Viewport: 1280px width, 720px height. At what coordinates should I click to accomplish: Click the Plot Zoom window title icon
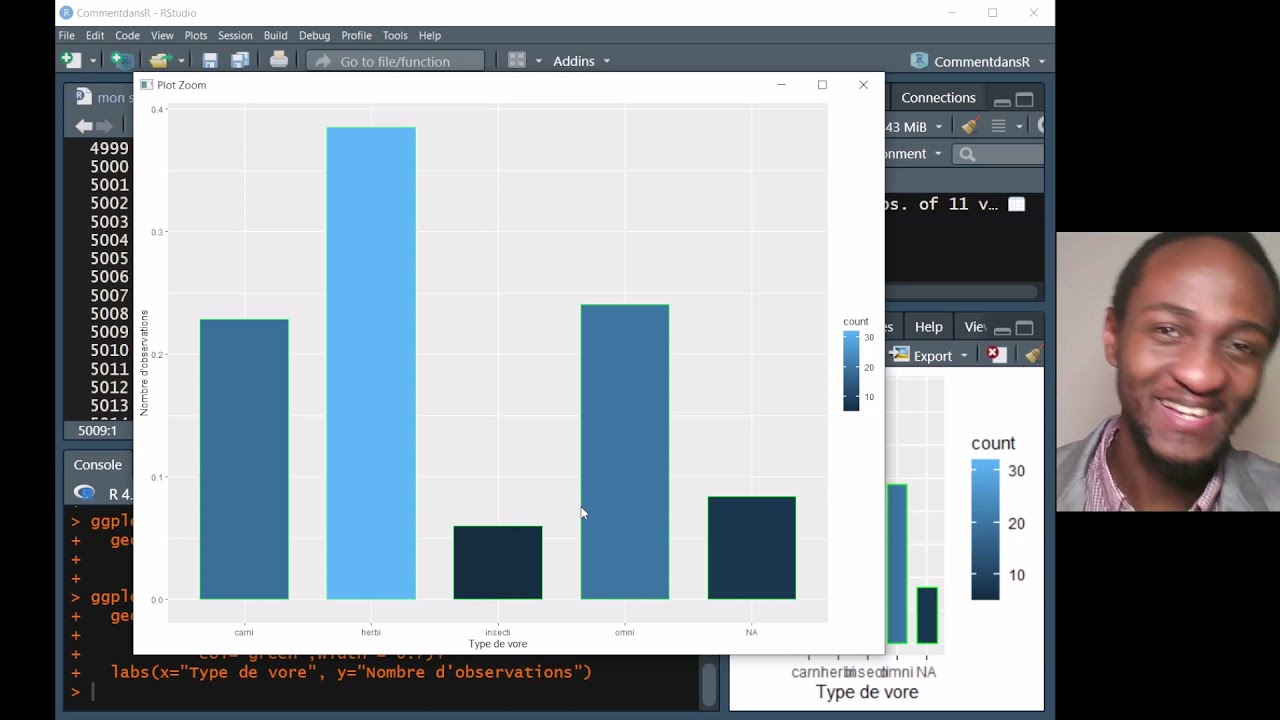(x=147, y=85)
